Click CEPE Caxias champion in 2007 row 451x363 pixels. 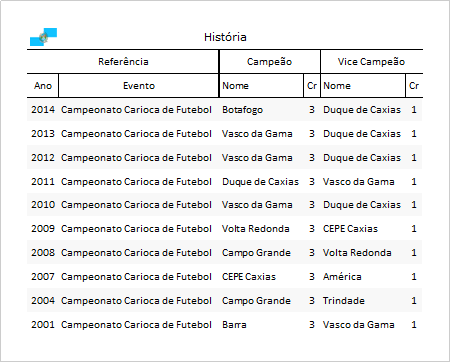249,277
